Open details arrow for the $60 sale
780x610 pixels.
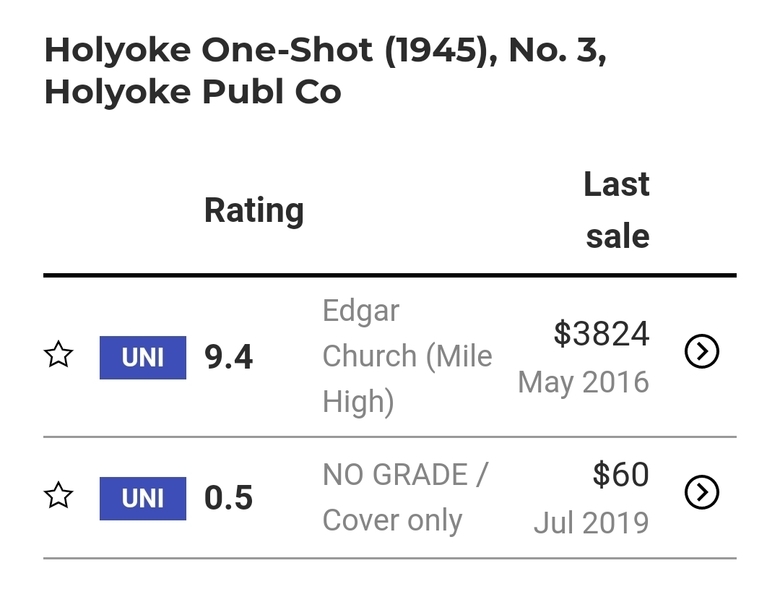pos(701,492)
